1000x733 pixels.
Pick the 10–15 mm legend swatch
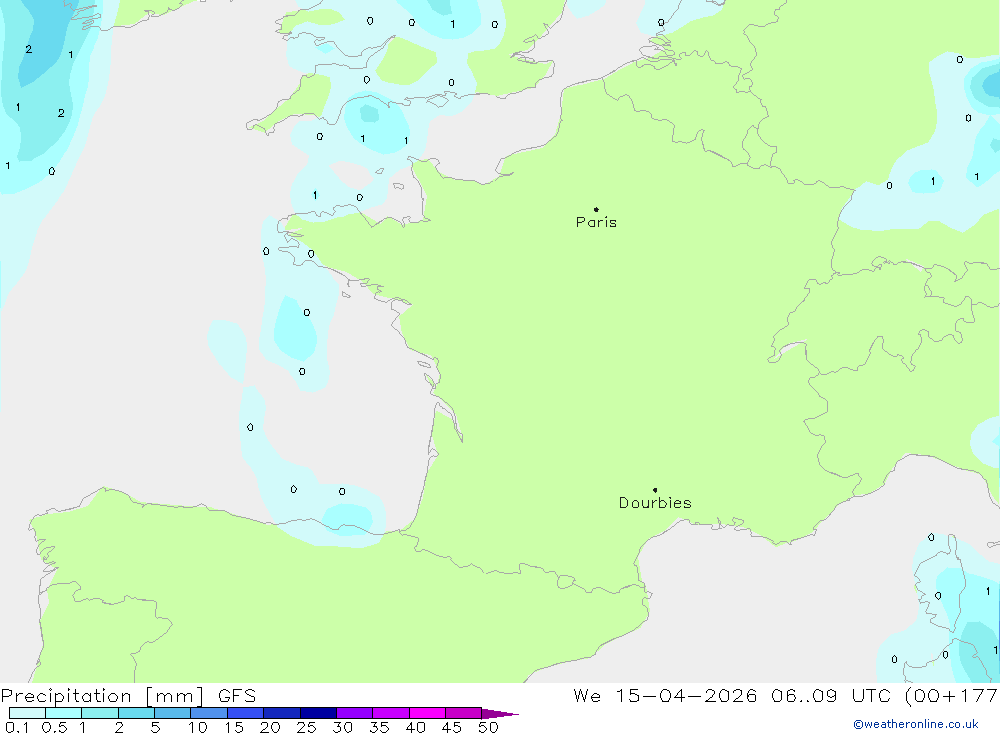pos(209,713)
